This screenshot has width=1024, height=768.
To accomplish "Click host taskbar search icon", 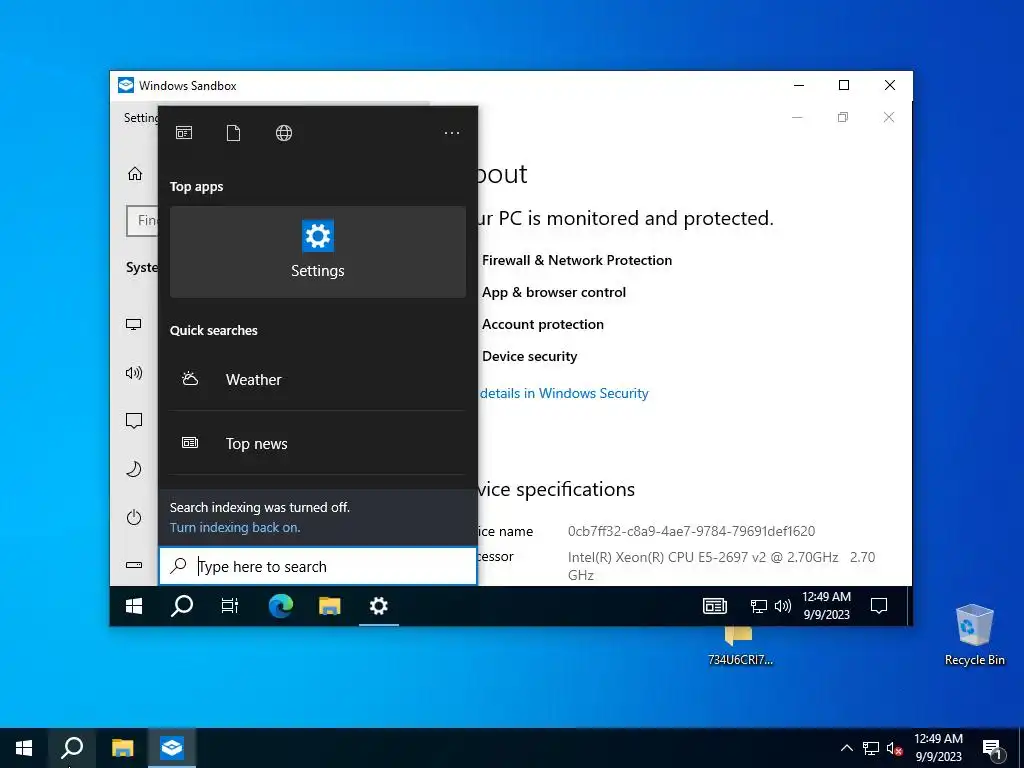I will [72, 748].
